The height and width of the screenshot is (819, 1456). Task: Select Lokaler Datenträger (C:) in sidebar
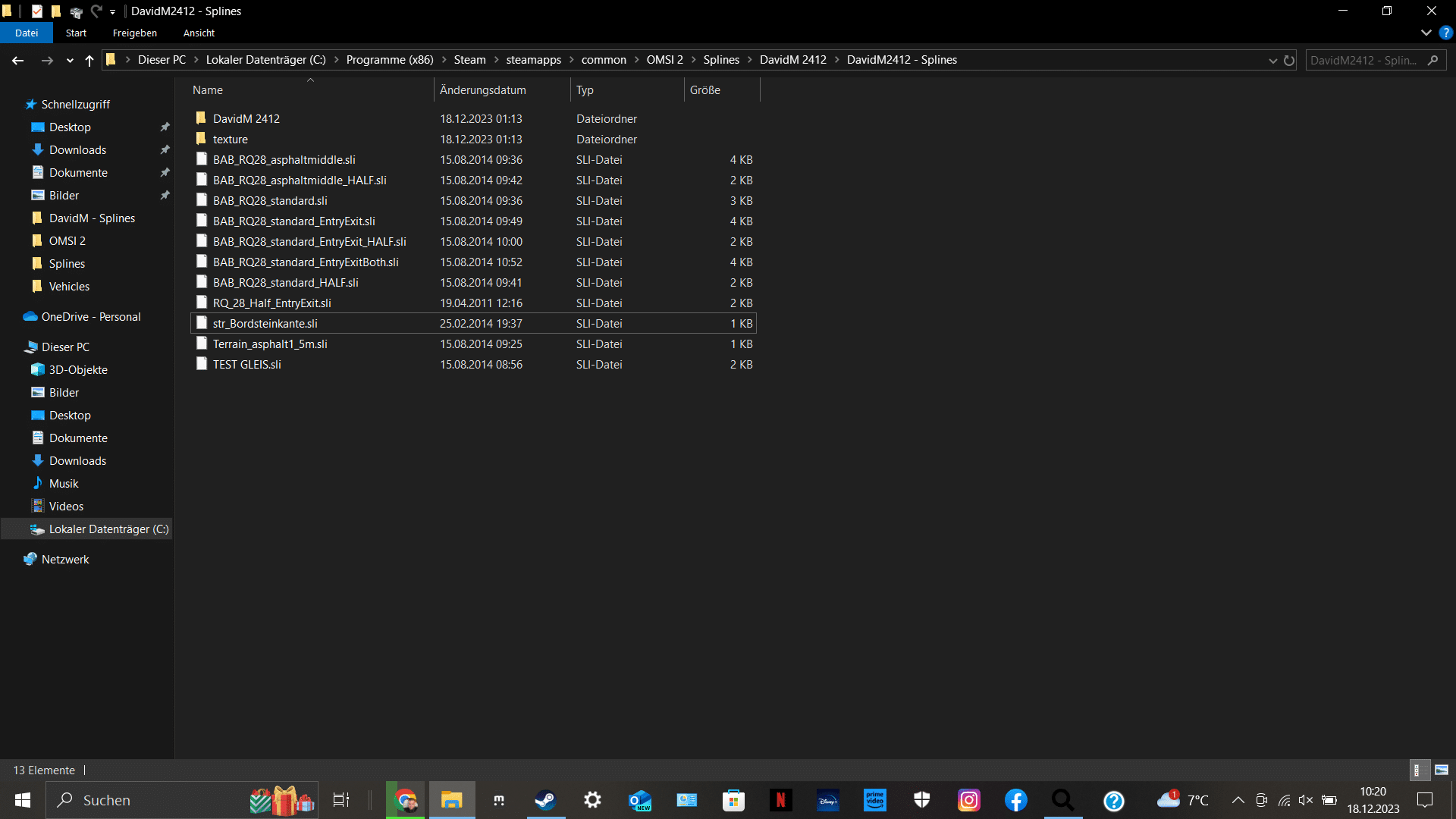pyautogui.click(x=108, y=529)
